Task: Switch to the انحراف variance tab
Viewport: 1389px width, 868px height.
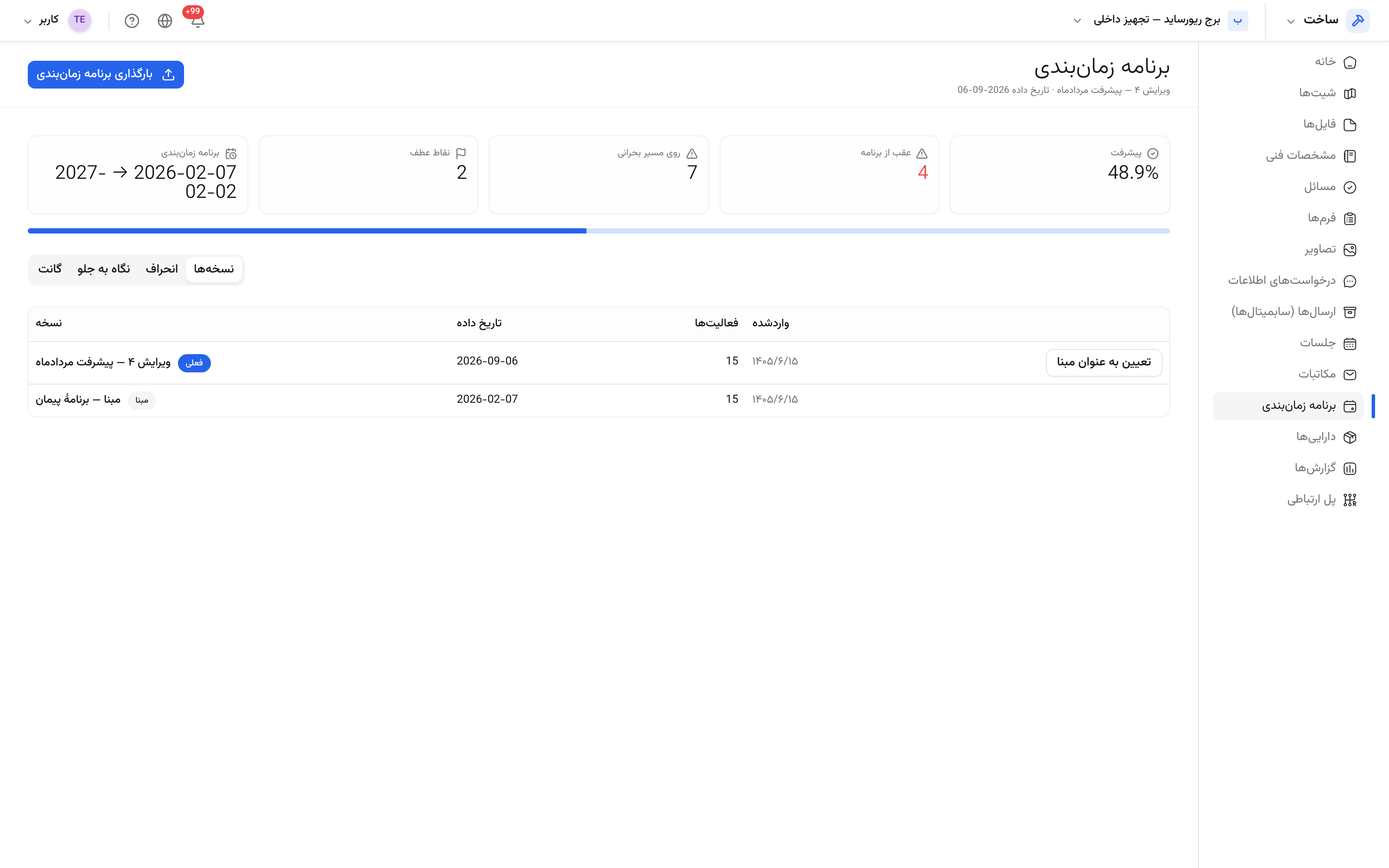Action: pos(162,269)
